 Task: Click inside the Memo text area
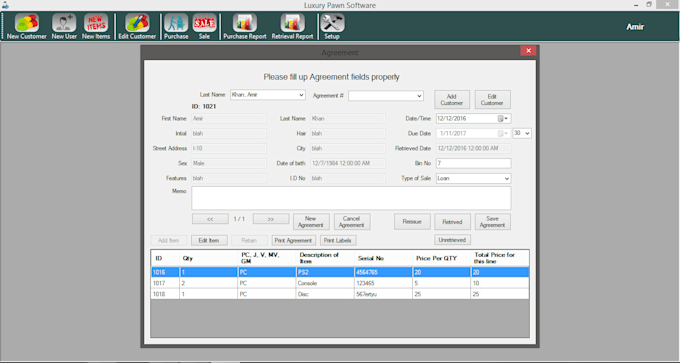[351, 198]
